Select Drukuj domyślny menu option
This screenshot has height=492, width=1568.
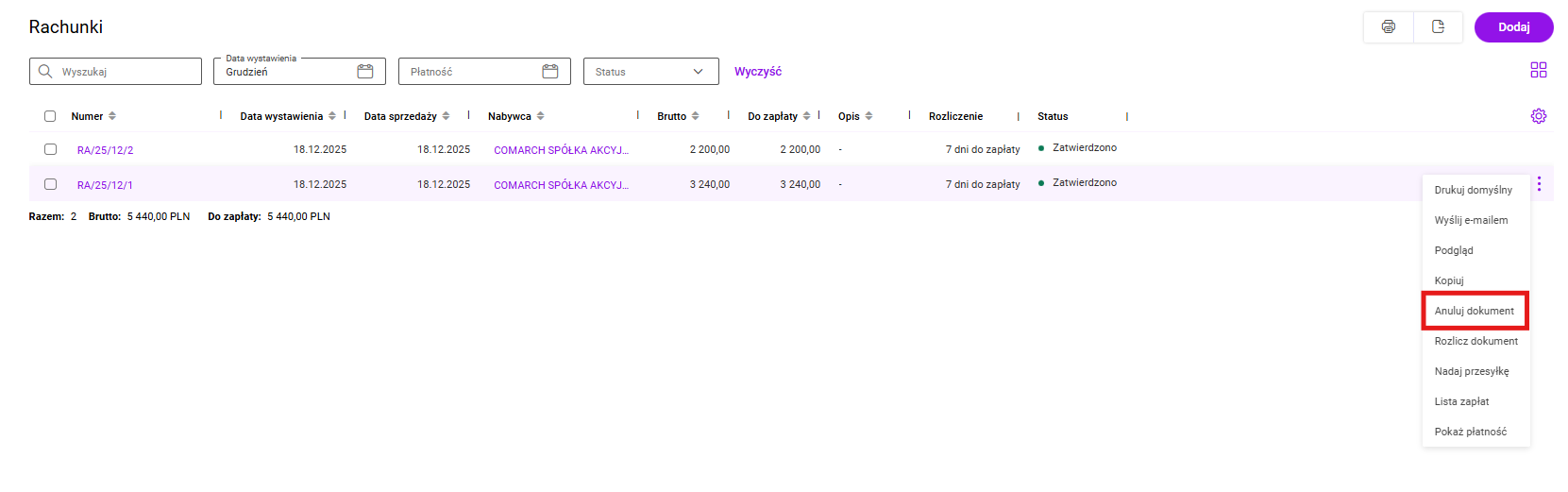point(1473,190)
